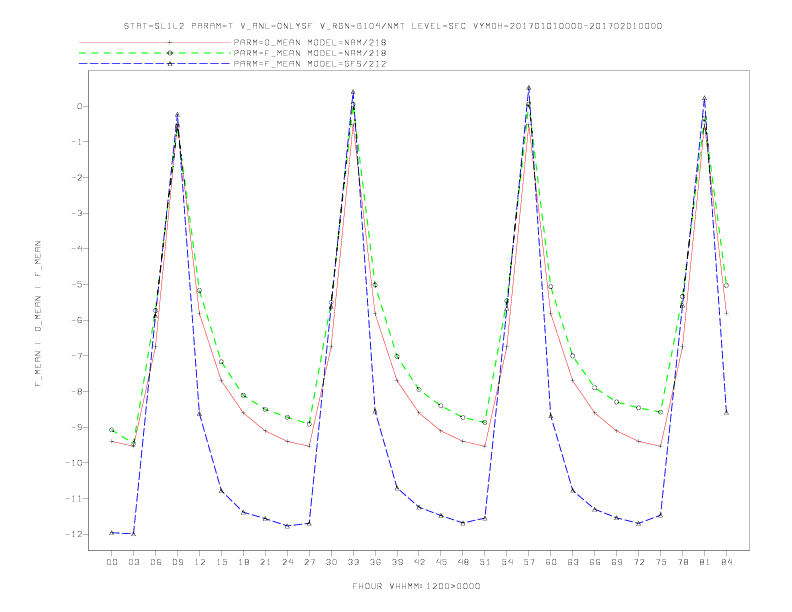Click green NAM circle marker at hour 00
The image size is (792, 612).
[x=112, y=430]
